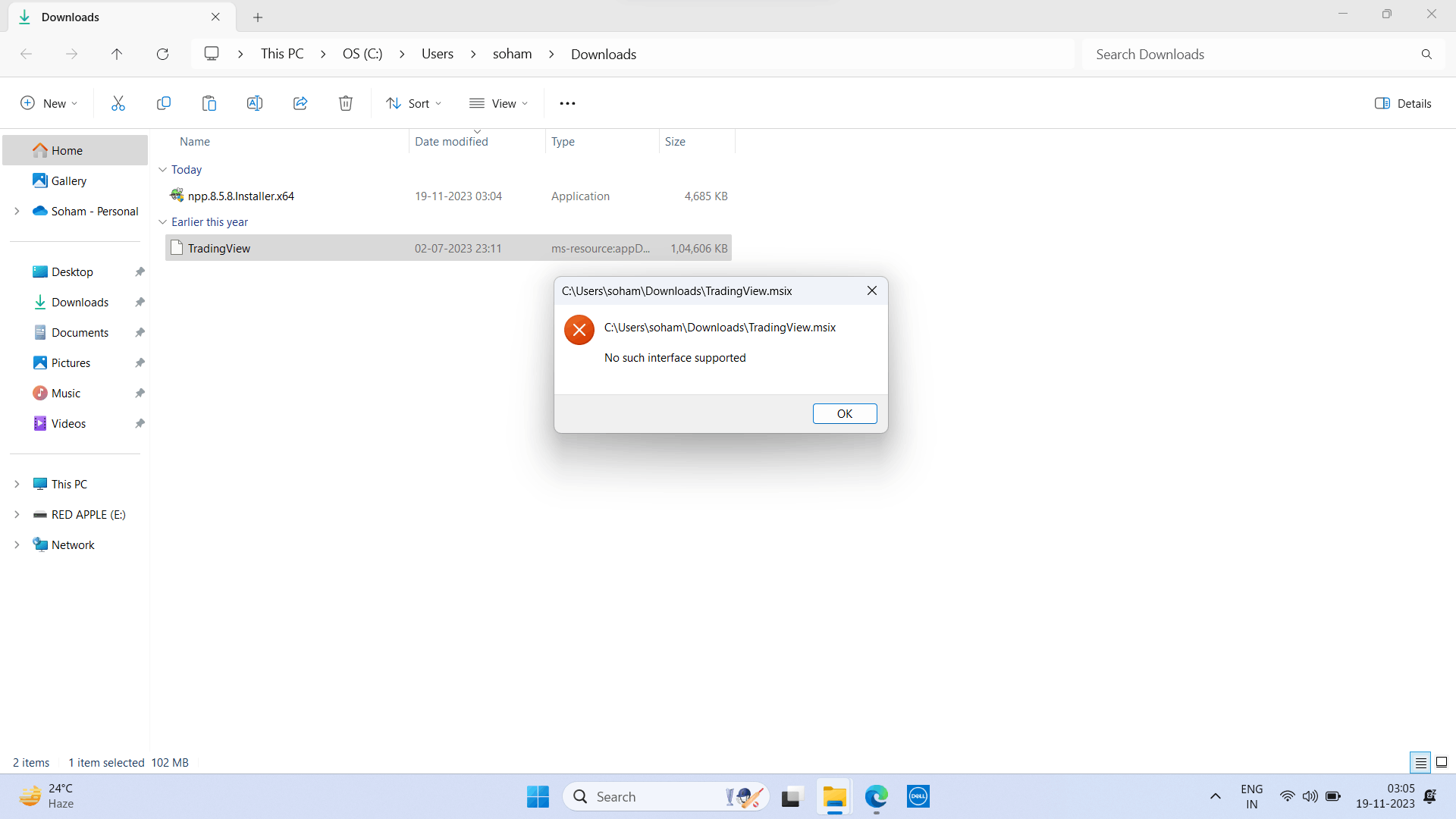Collapse the Earlier this year group
1456x819 pixels.
click(x=162, y=222)
